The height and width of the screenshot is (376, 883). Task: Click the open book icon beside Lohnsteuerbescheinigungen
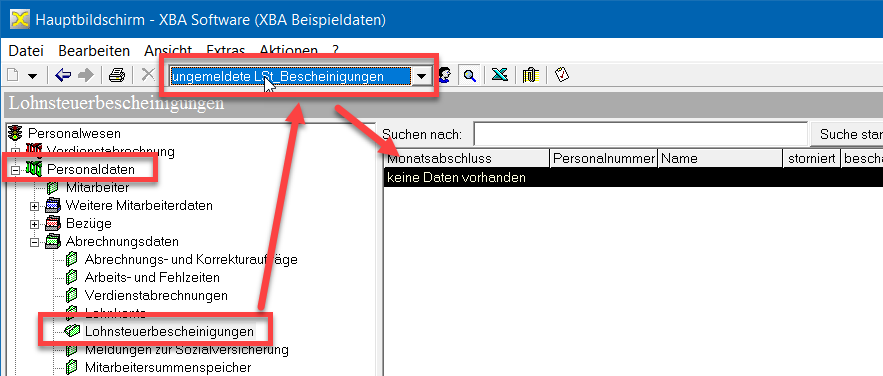(72, 332)
